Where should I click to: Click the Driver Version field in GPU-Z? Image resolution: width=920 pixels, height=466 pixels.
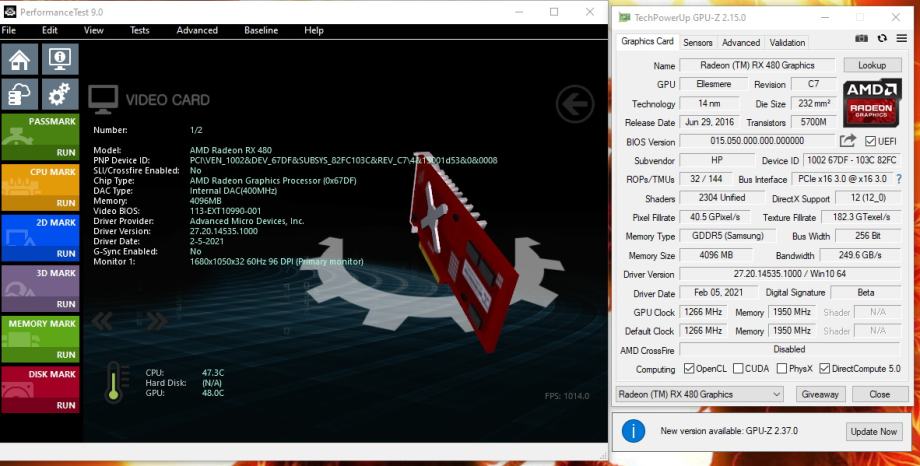(x=790, y=274)
